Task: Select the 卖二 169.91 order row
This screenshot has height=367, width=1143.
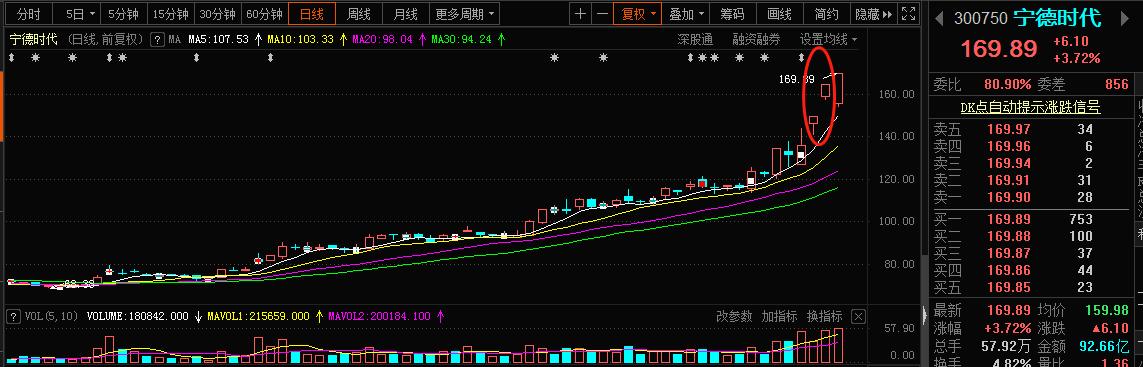Action: coord(1031,180)
